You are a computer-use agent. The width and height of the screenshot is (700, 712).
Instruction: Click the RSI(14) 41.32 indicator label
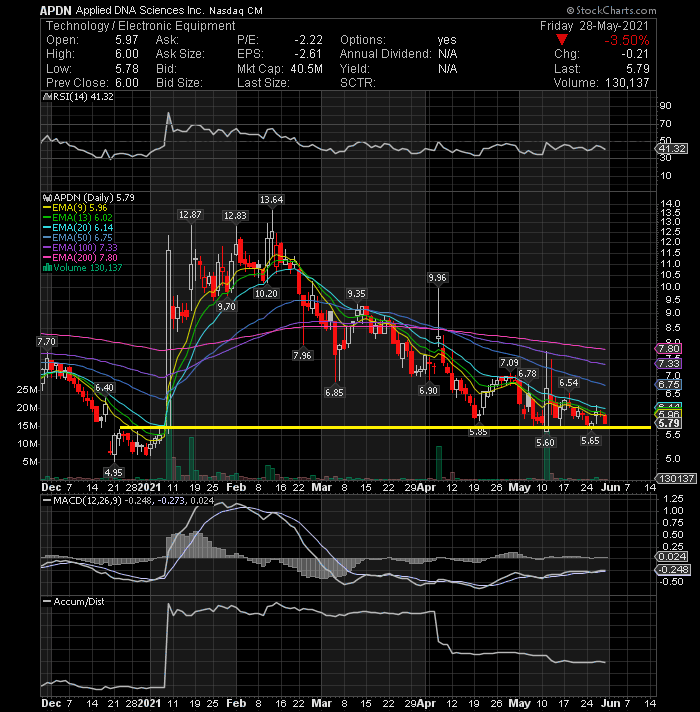(83, 97)
